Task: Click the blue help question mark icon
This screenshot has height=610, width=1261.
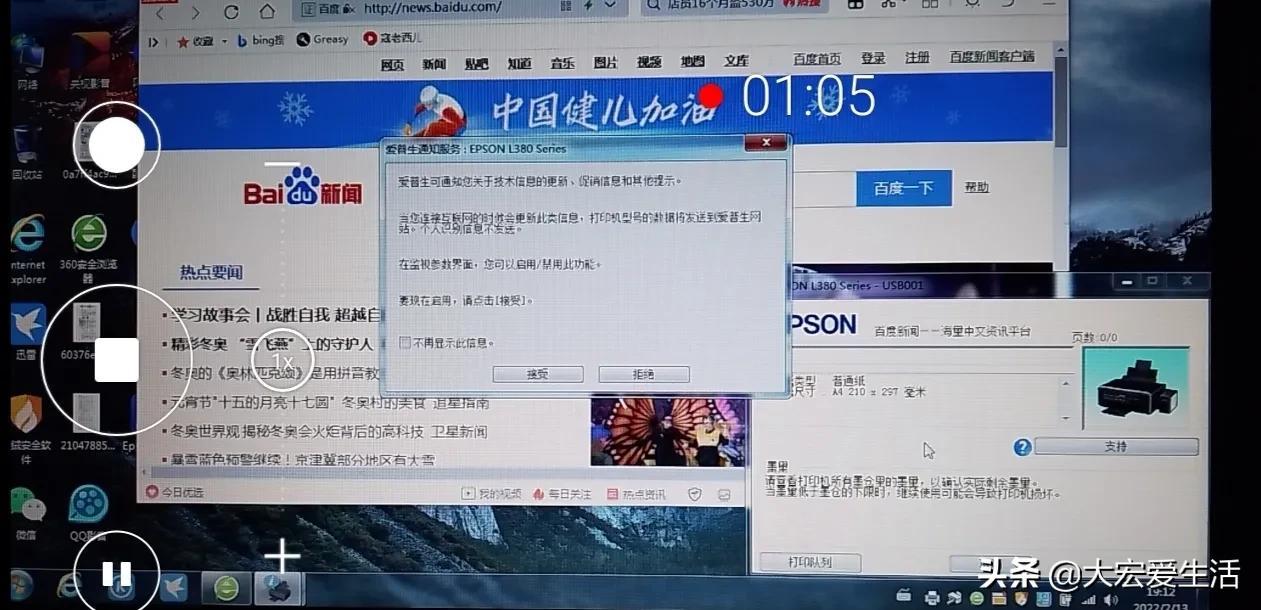Action: coord(1021,447)
